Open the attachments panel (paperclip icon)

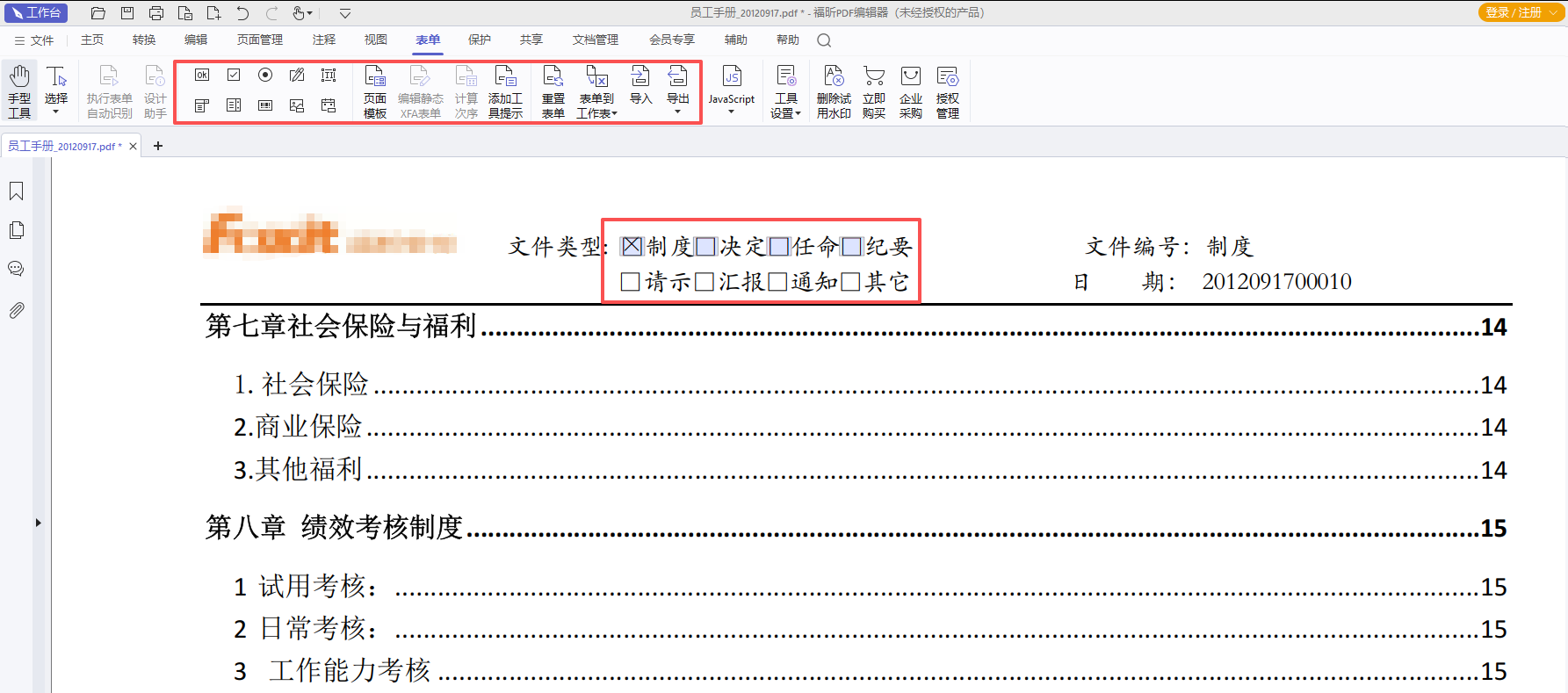tap(16, 310)
